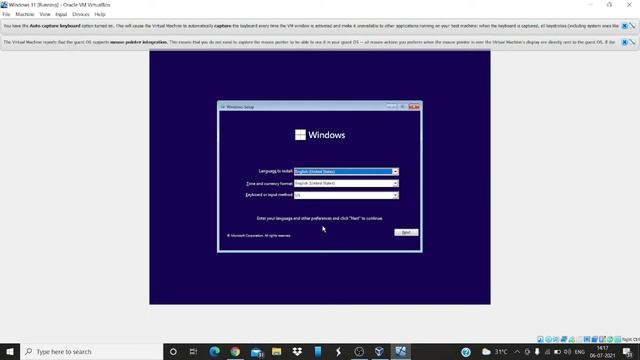Open the volume control in tray
This screenshot has width=640, height=360.
click(567, 352)
